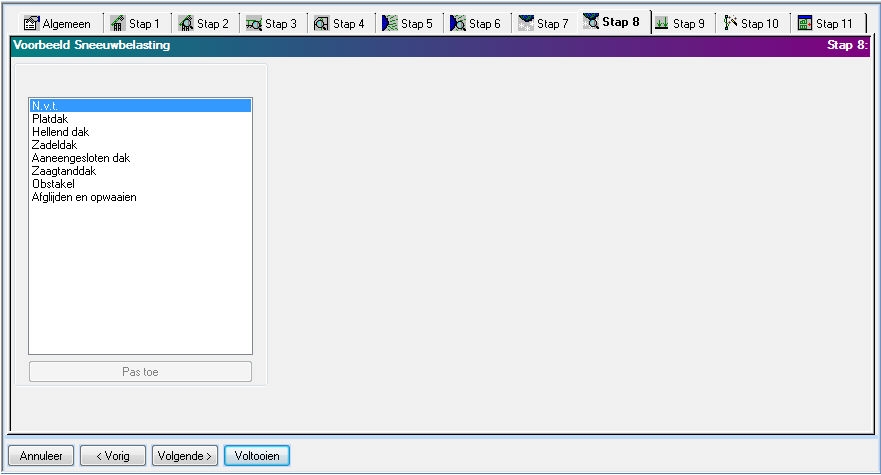The width and height of the screenshot is (881, 475).
Task: Open the Stap 1 tab label
Action: 144,24
